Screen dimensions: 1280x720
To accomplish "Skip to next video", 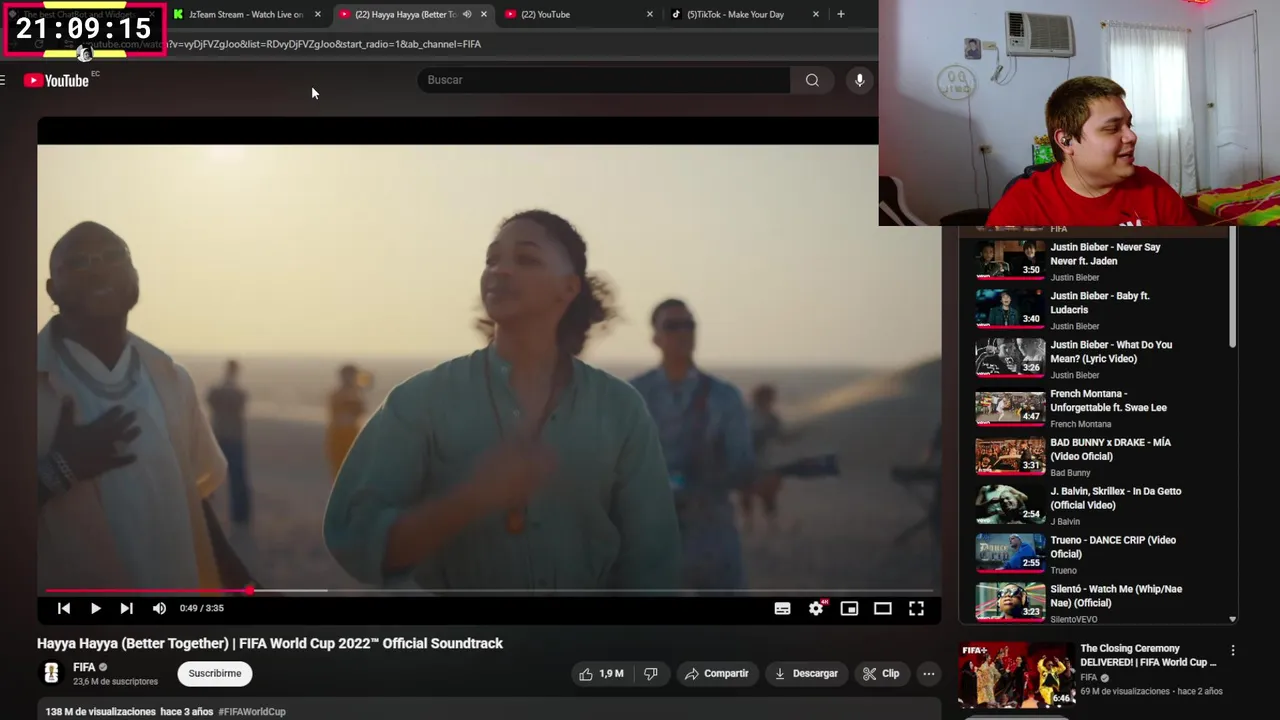I will click(126, 608).
